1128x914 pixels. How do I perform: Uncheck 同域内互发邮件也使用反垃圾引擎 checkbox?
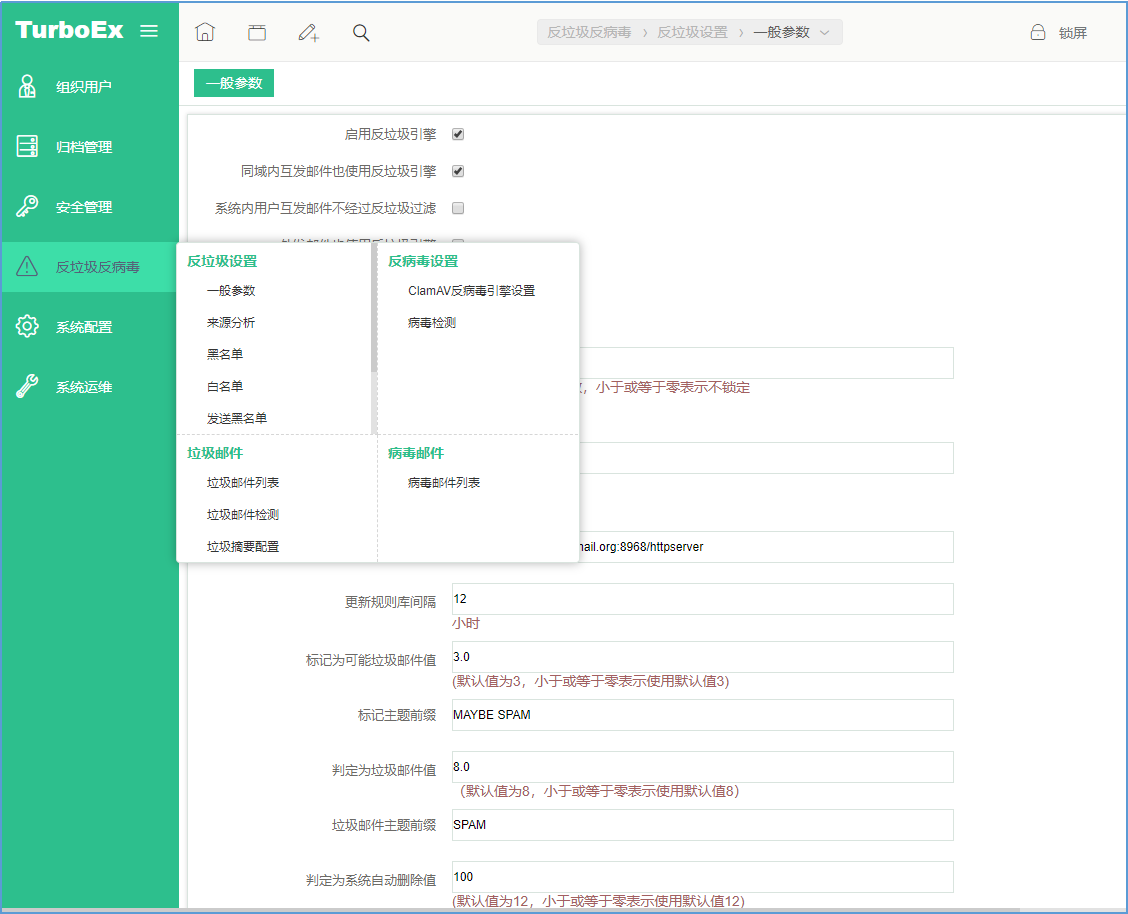coord(458,171)
